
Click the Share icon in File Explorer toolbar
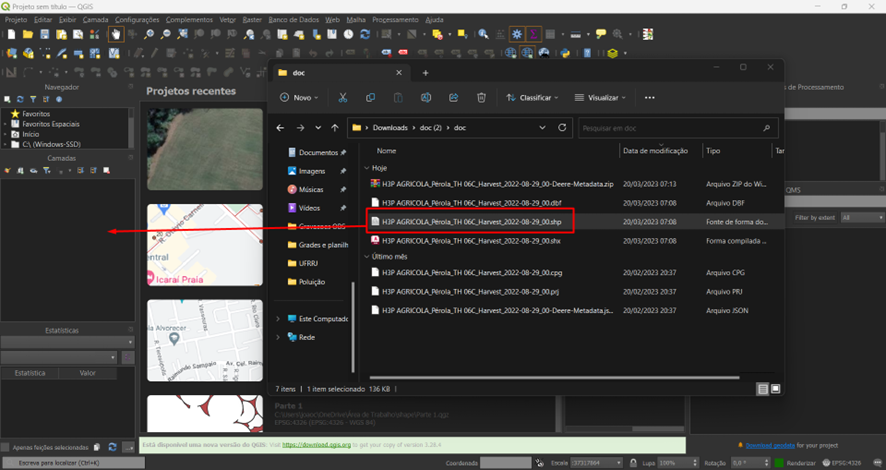click(453, 98)
